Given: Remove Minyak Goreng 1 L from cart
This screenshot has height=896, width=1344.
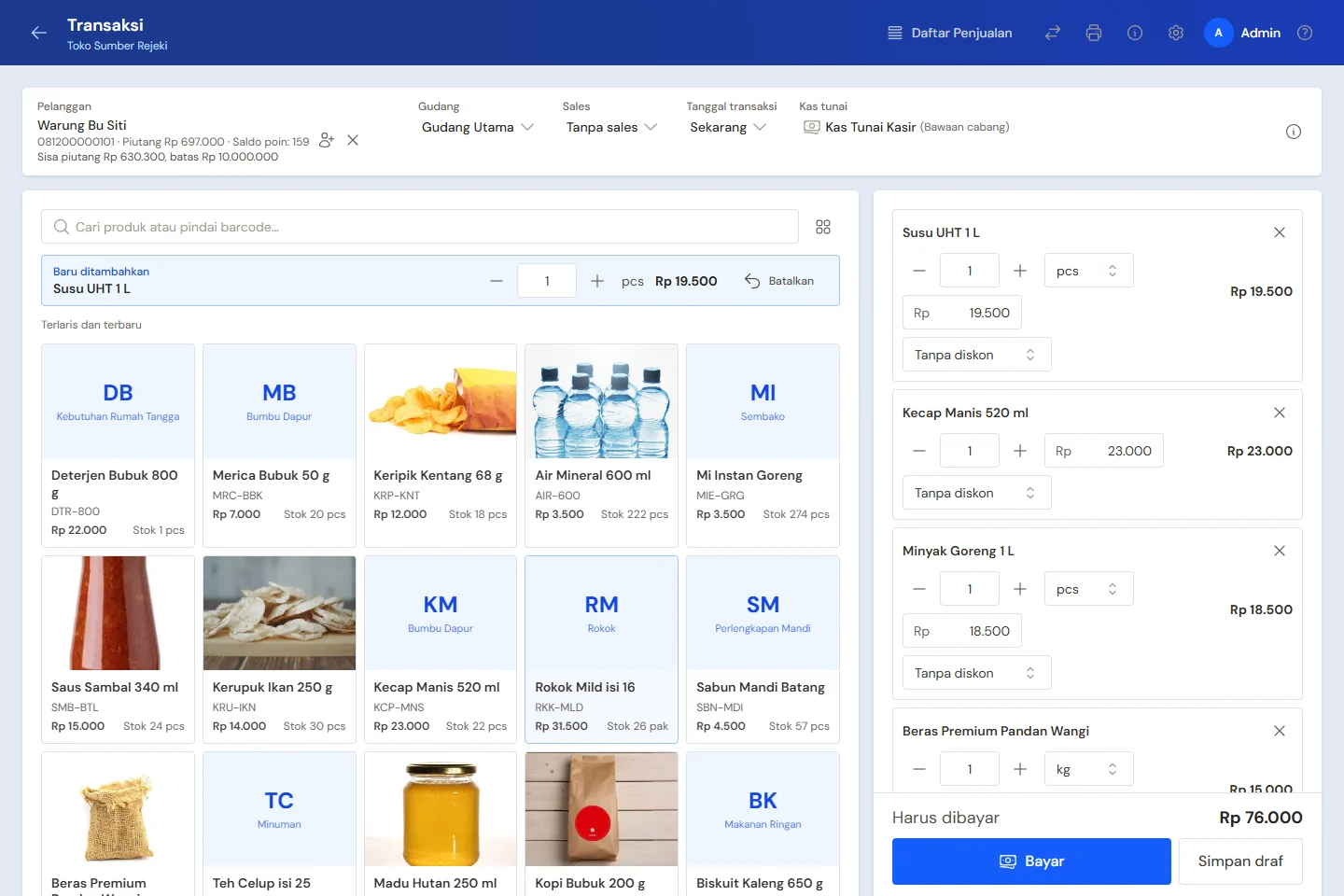Looking at the screenshot, I should click(1280, 551).
